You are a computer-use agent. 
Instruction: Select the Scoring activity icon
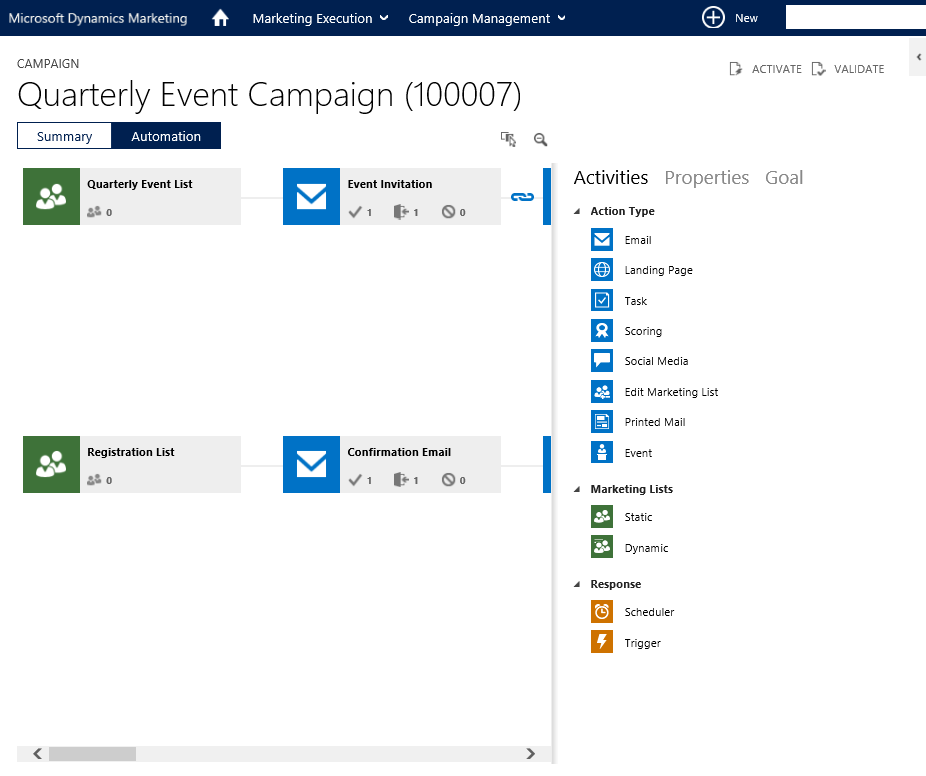click(602, 331)
